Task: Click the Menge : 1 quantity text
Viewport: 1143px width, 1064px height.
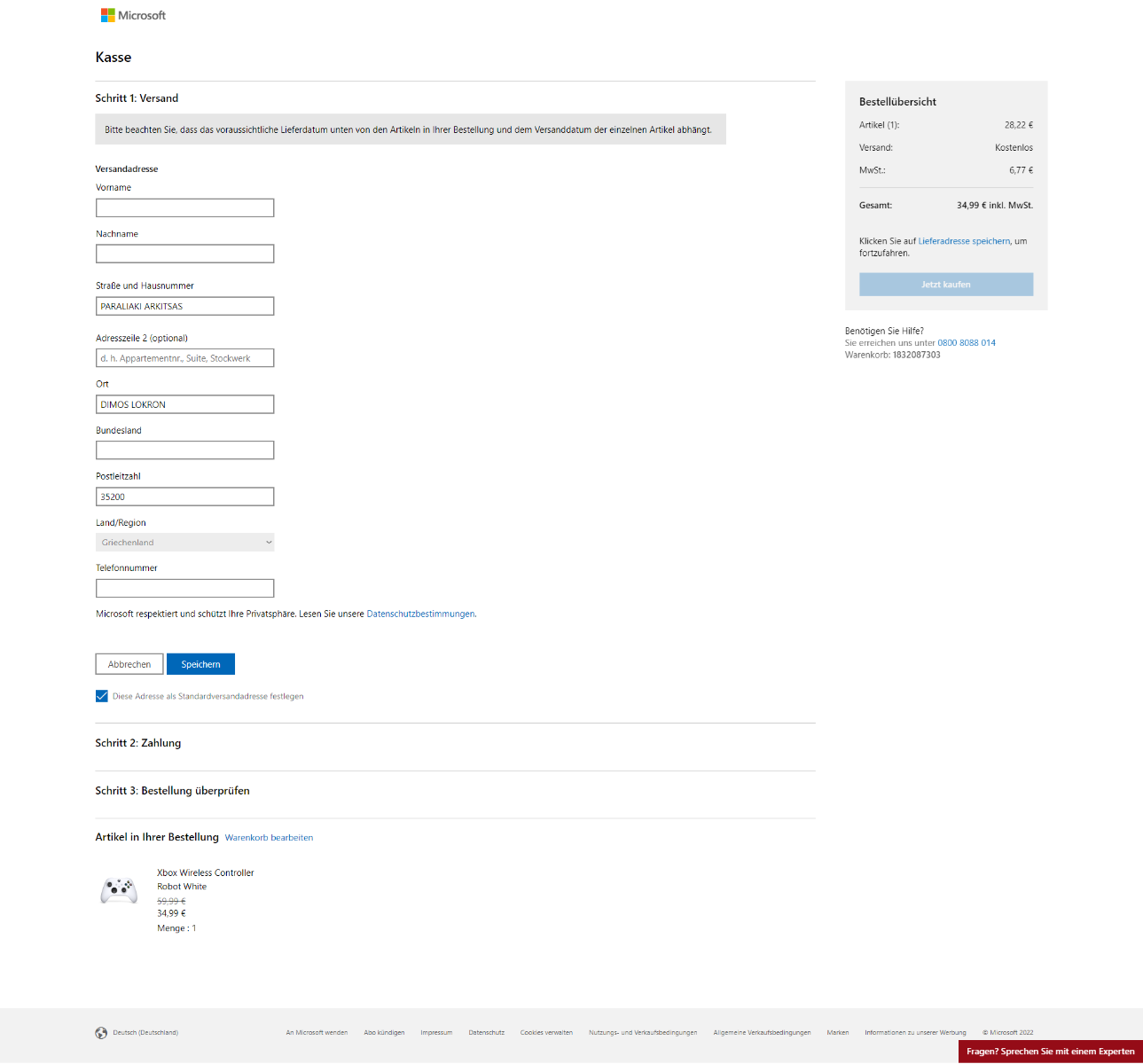Action: [x=176, y=928]
